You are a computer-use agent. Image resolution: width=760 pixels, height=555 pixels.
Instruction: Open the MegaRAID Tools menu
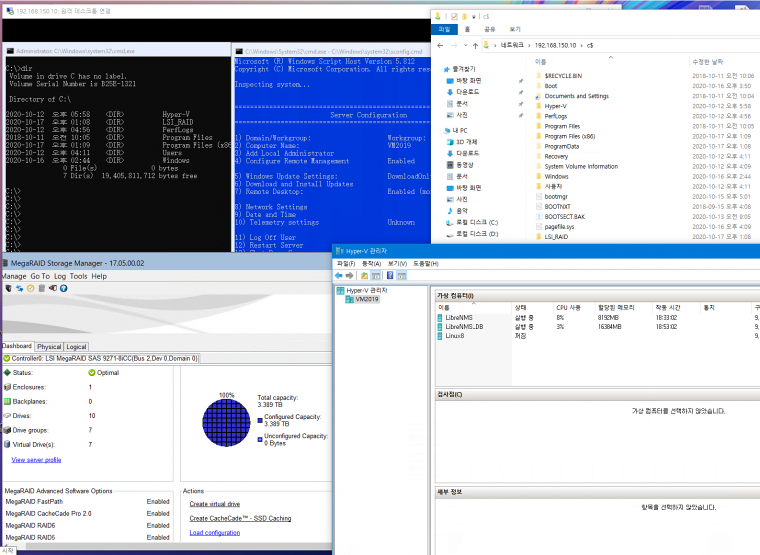click(x=79, y=276)
